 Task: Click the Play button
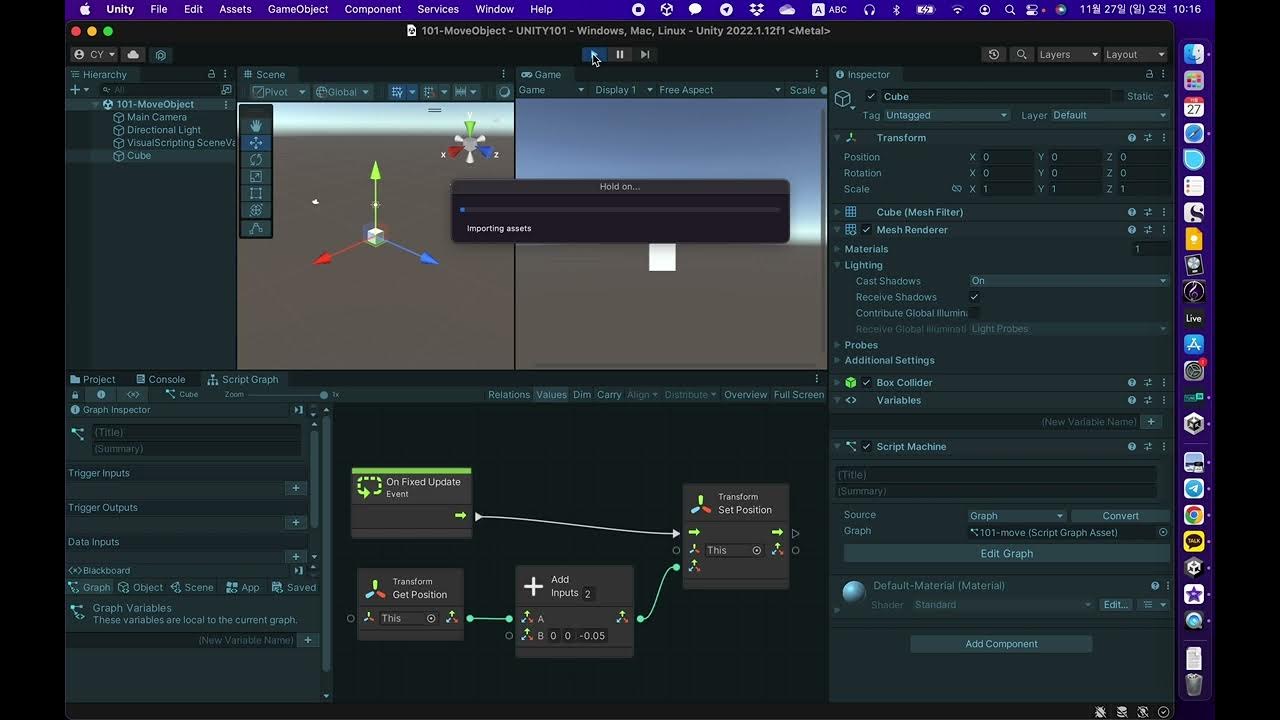click(x=595, y=54)
